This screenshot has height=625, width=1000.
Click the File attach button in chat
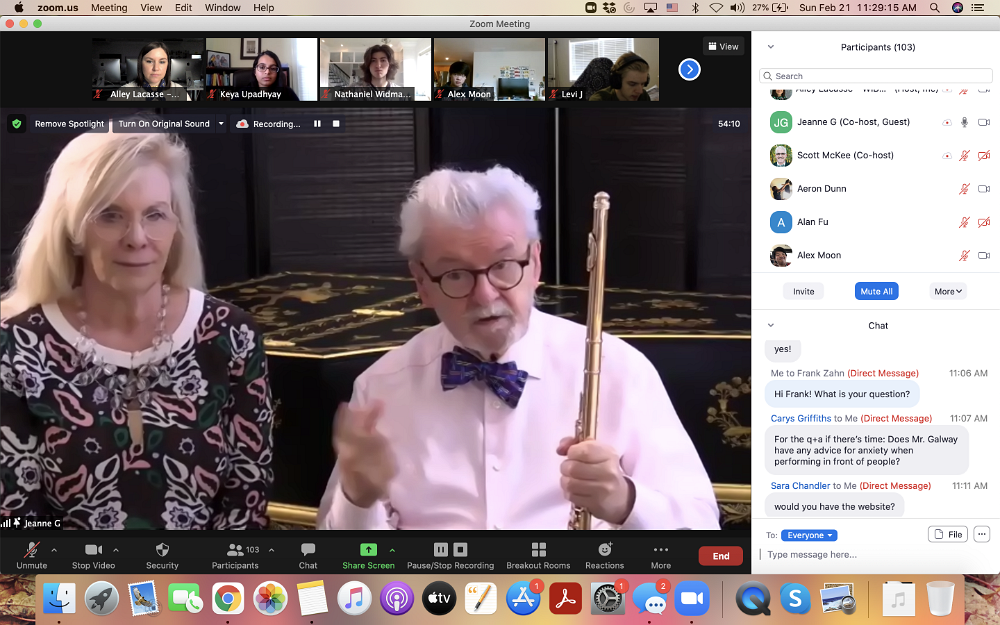pyautogui.click(x=948, y=534)
